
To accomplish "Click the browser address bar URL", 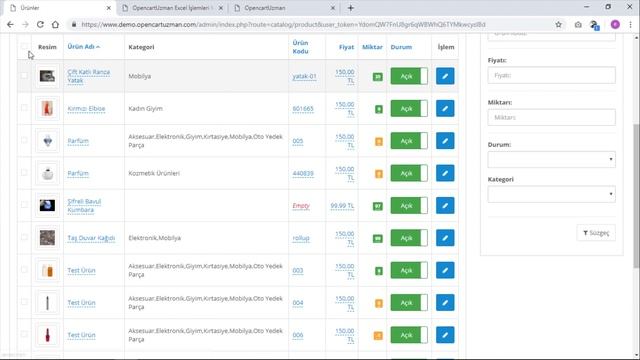I will coord(283,24).
